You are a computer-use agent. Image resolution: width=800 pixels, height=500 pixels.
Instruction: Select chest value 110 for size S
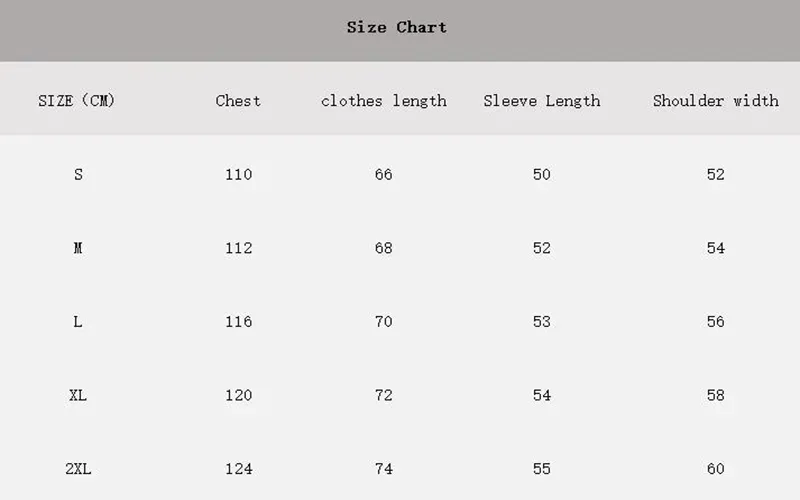(x=239, y=174)
